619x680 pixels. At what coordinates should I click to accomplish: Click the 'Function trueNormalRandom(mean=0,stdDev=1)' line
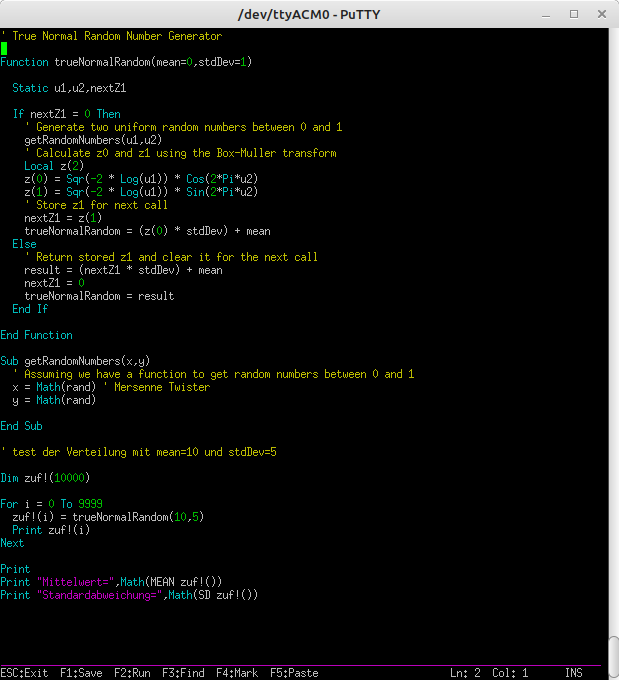point(126,62)
